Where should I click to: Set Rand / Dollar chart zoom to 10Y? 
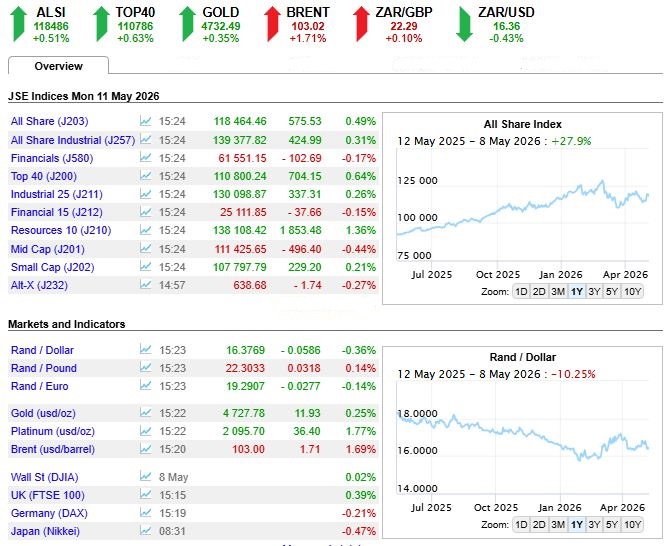click(632, 525)
